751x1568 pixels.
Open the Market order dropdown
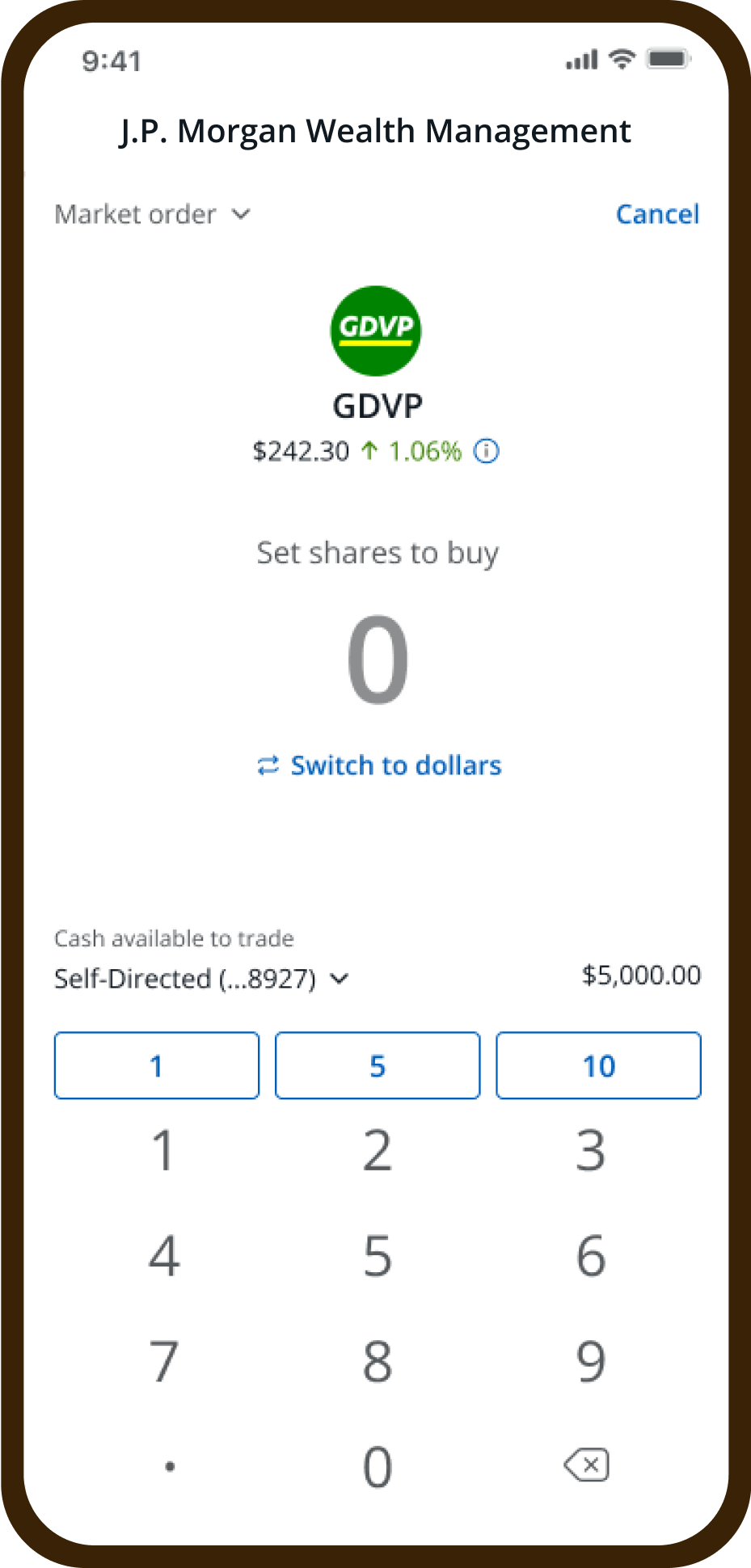pos(152,215)
